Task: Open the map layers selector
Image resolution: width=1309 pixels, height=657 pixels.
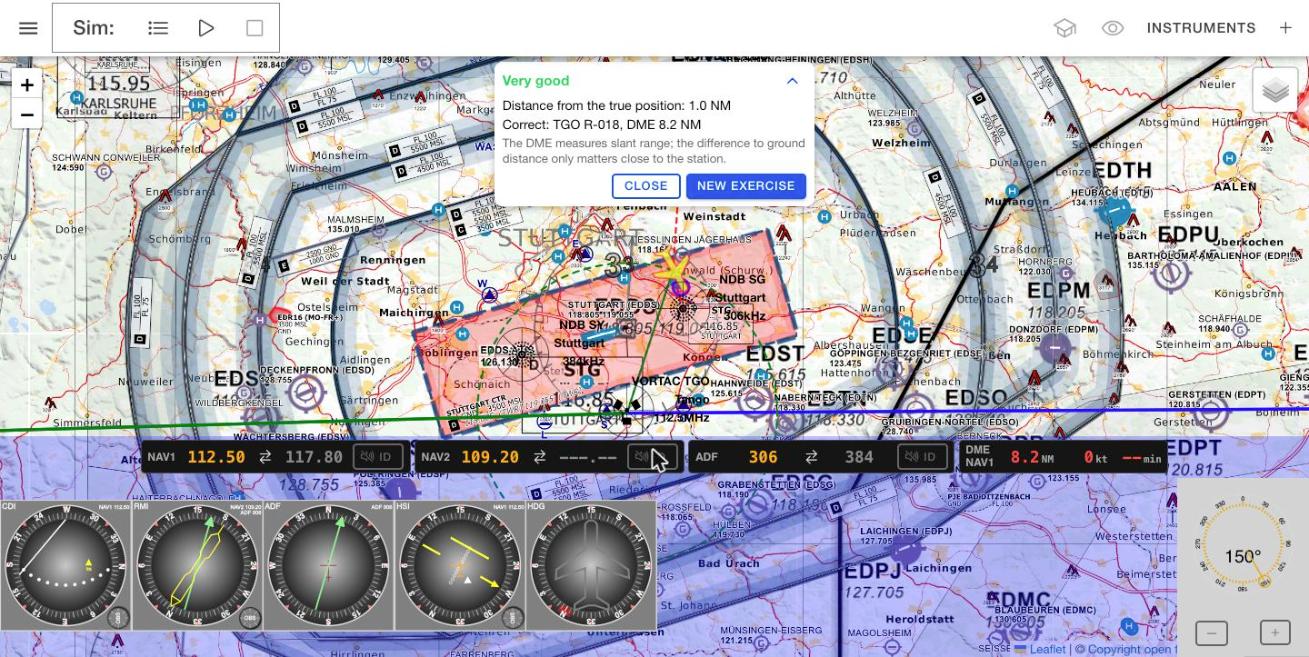Action: tap(1275, 91)
